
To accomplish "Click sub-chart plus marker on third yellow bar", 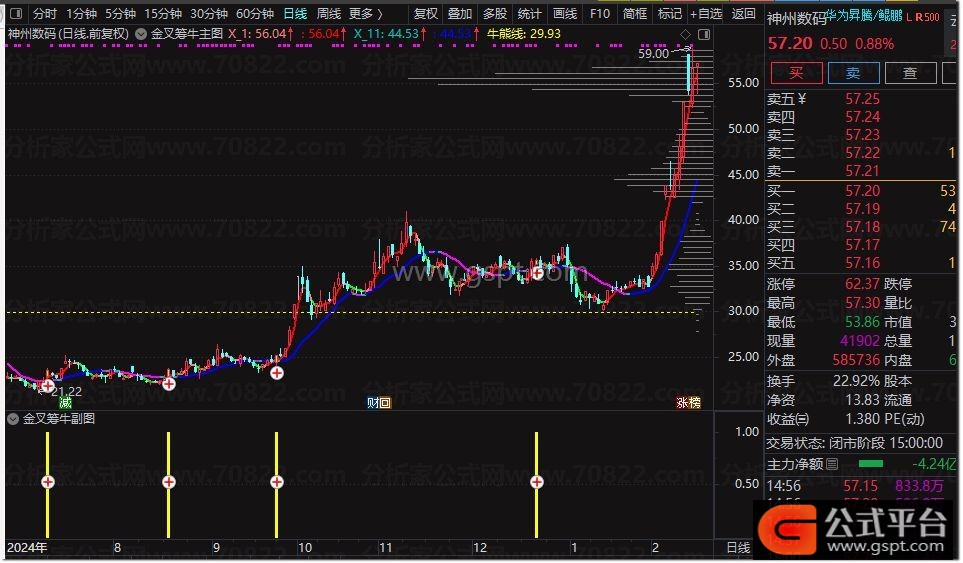I will [x=277, y=482].
